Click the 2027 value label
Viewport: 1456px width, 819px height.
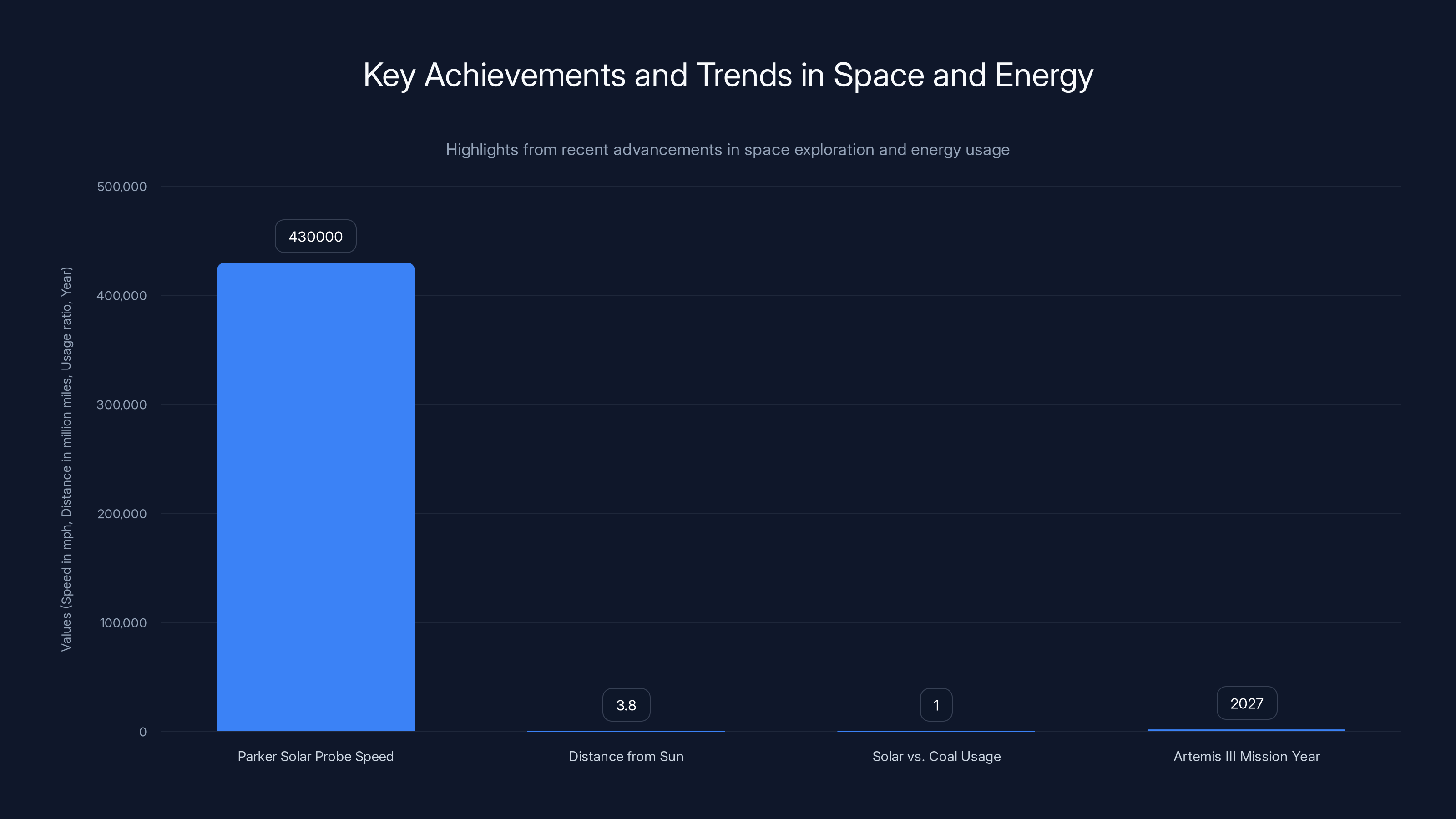tap(1246, 703)
